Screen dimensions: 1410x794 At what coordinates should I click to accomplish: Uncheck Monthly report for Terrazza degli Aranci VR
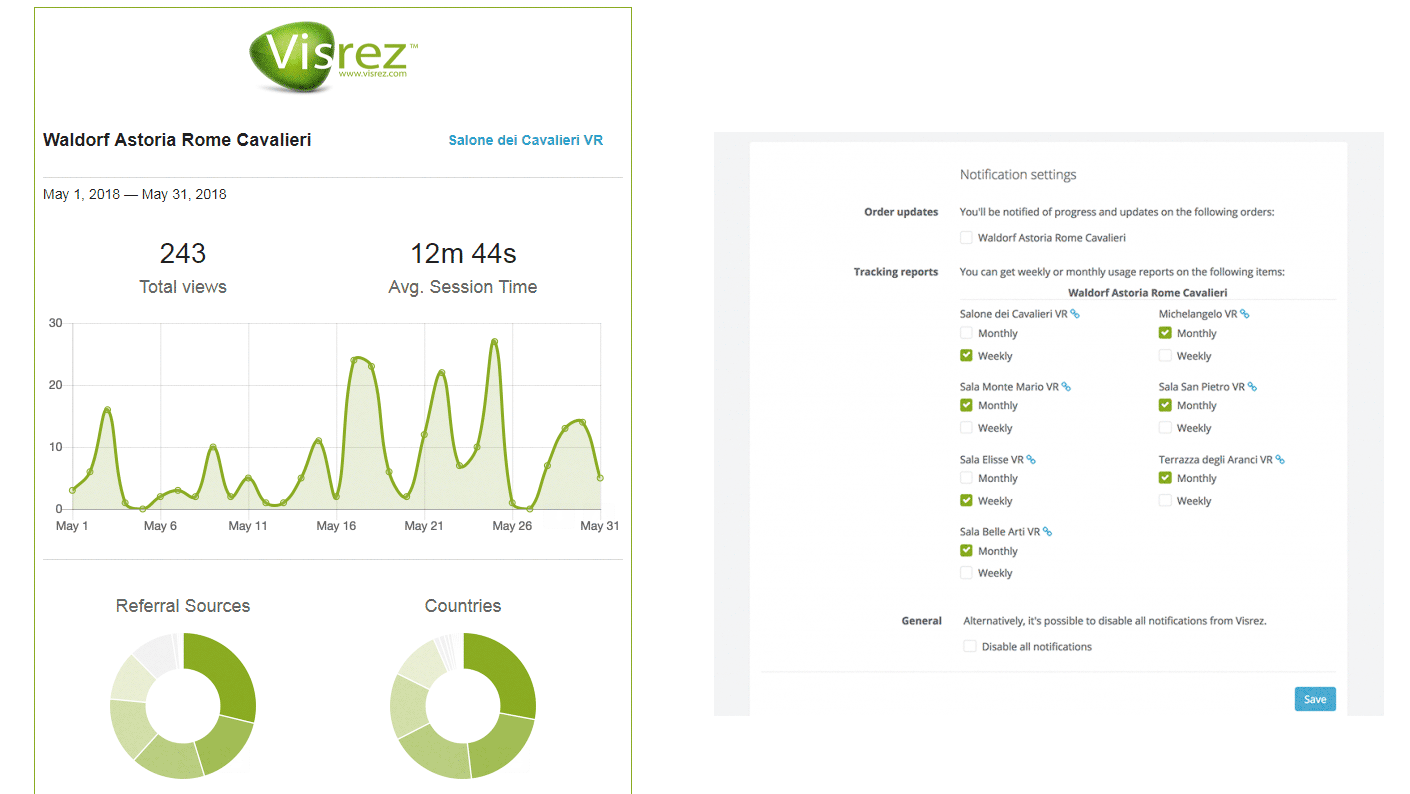(1165, 478)
